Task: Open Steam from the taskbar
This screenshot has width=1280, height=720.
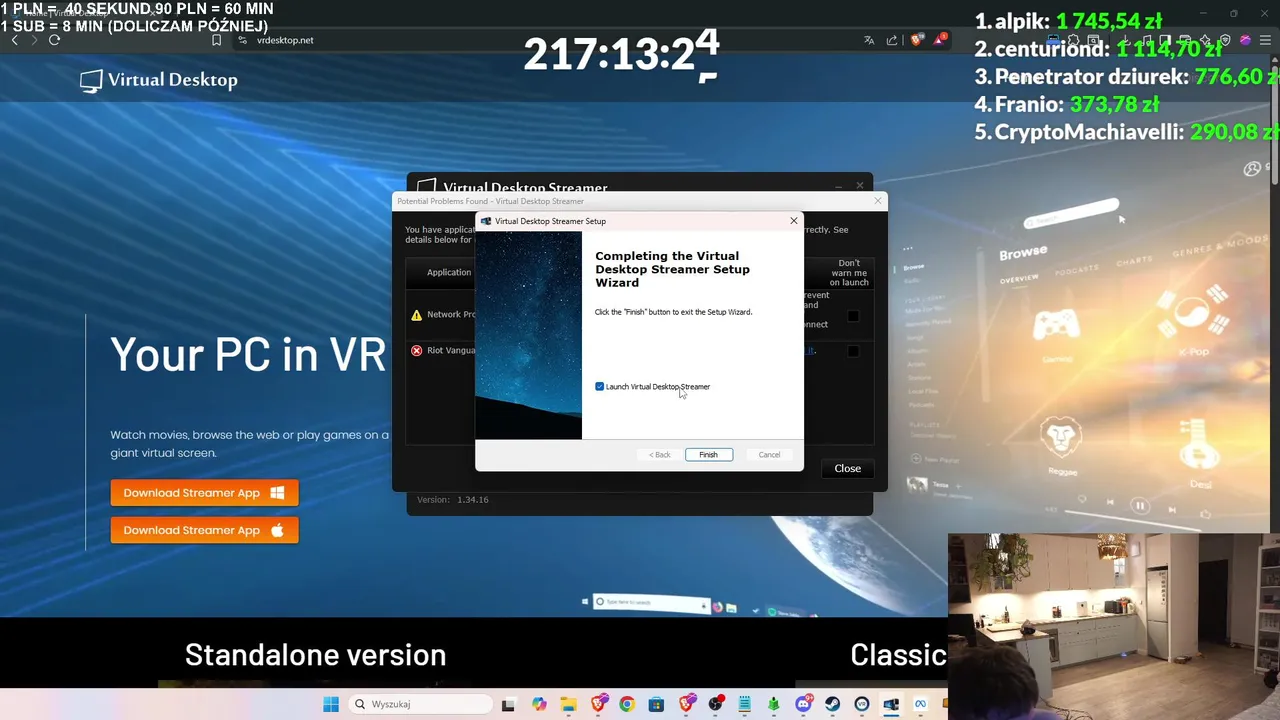Action: click(832, 704)
